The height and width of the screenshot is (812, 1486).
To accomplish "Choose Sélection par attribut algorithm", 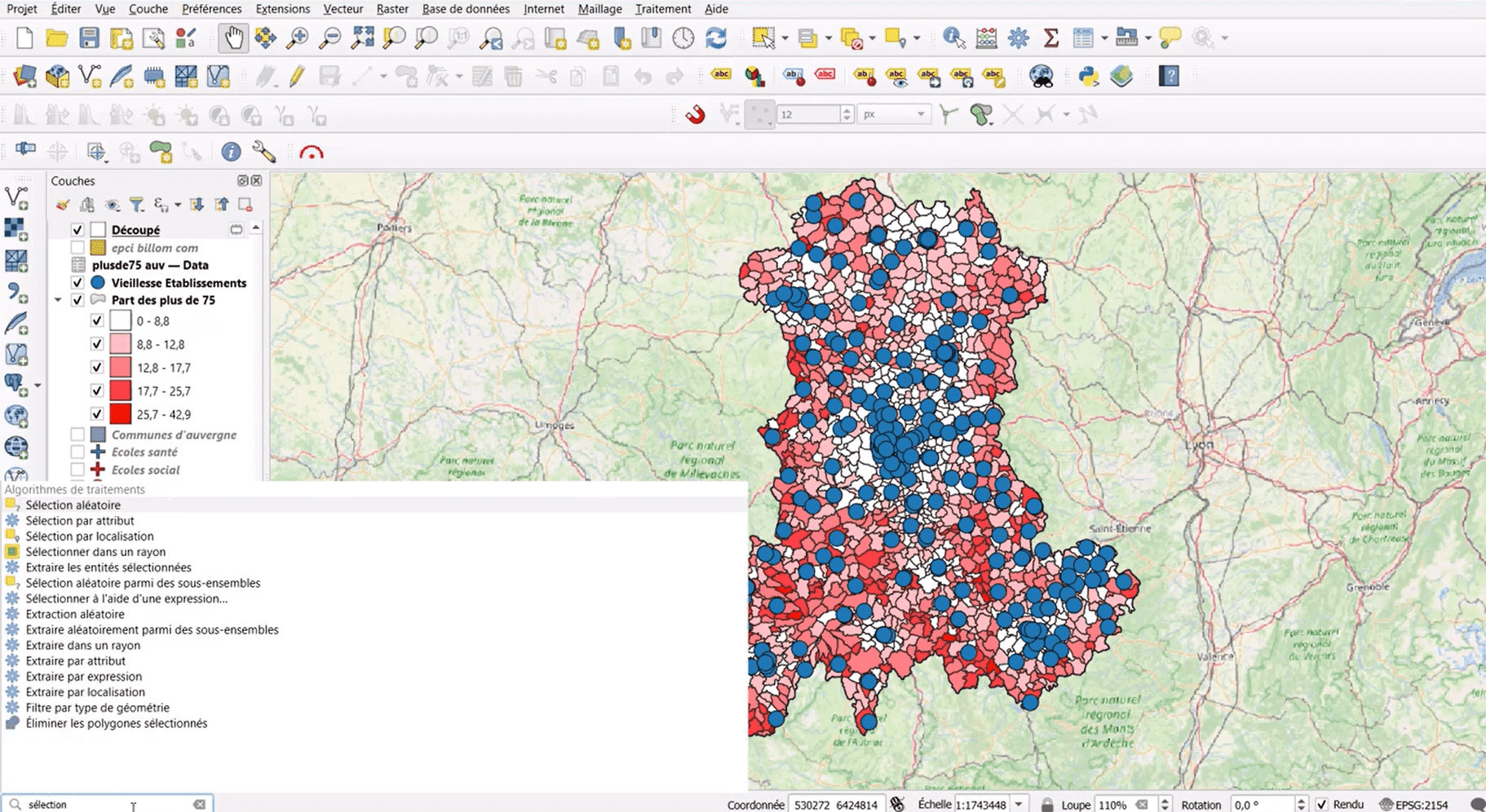I will point(79,521).
